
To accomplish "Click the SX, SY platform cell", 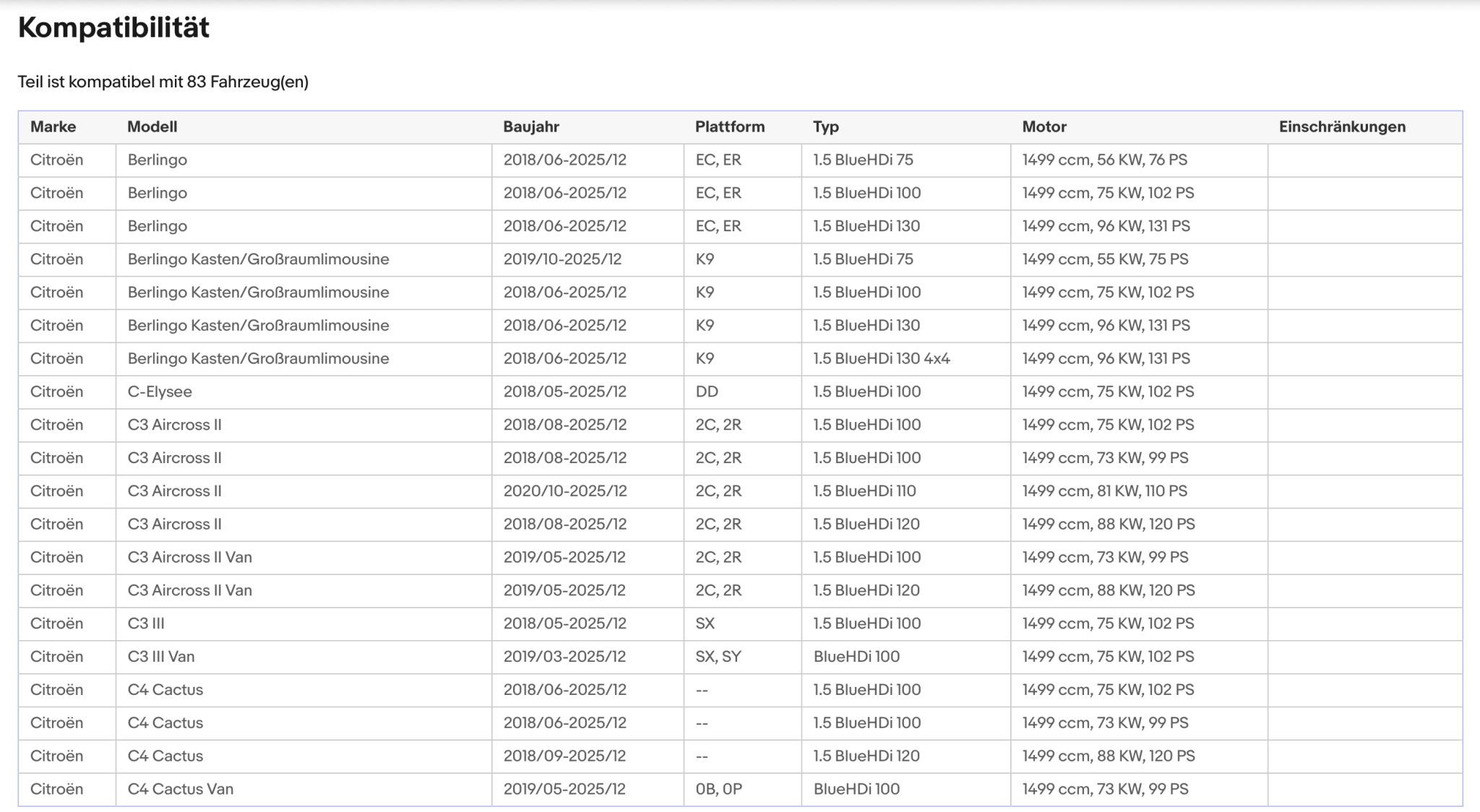I will (x=742, y=657).
